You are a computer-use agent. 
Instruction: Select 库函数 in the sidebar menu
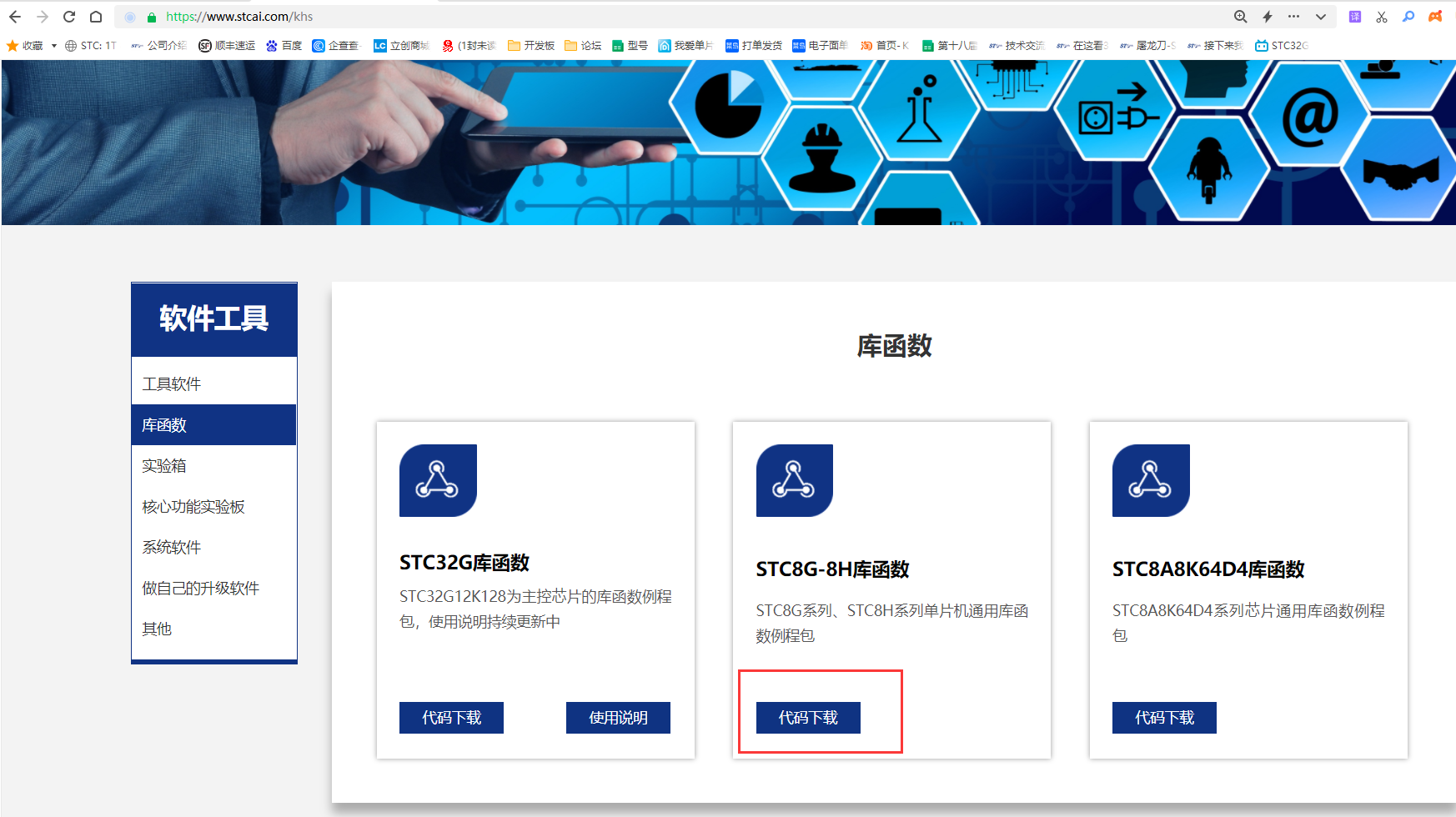(x=214, y=425)
